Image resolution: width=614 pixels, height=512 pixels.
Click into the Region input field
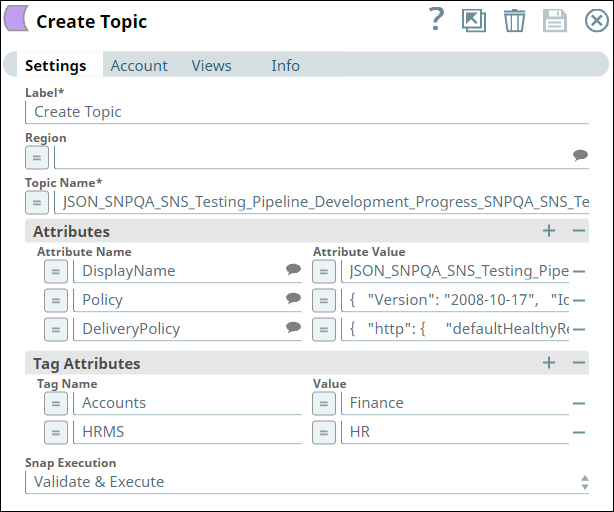(312, 157)
